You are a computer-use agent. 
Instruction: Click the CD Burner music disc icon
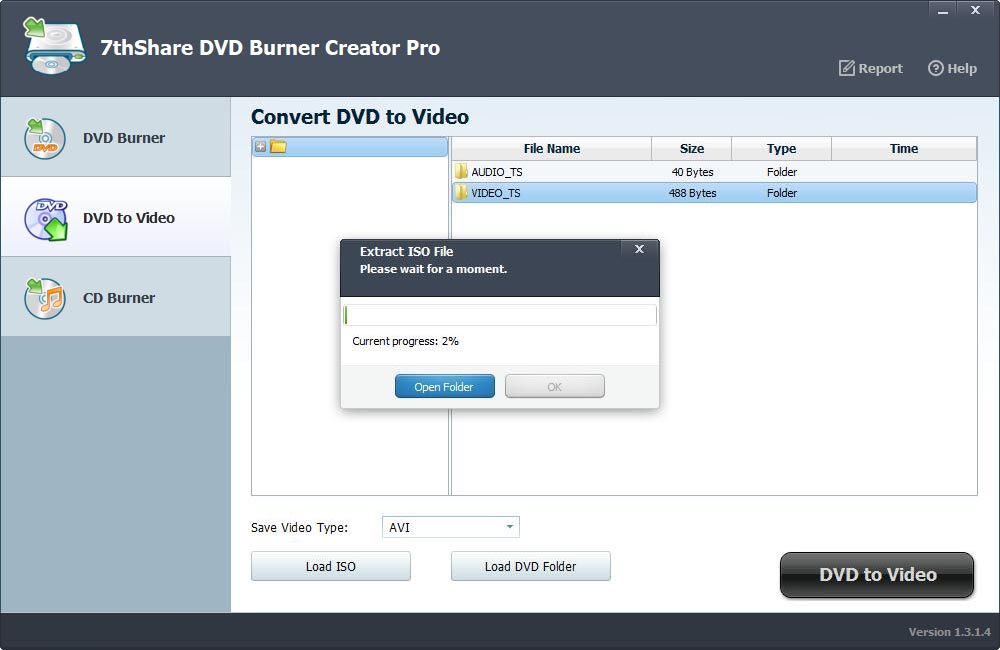tap(45, 298)
